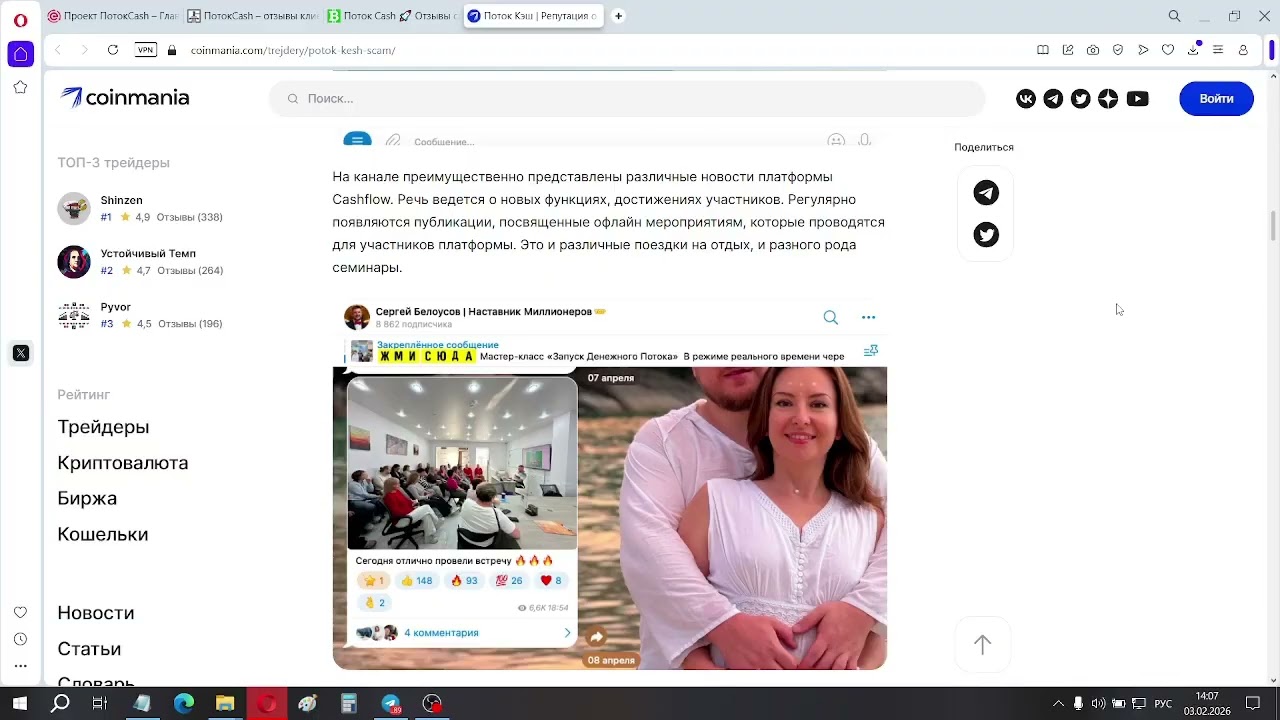Open 'Кошельки' rating section
Viewport: 1280px width, 720px height.
[102, 534]
